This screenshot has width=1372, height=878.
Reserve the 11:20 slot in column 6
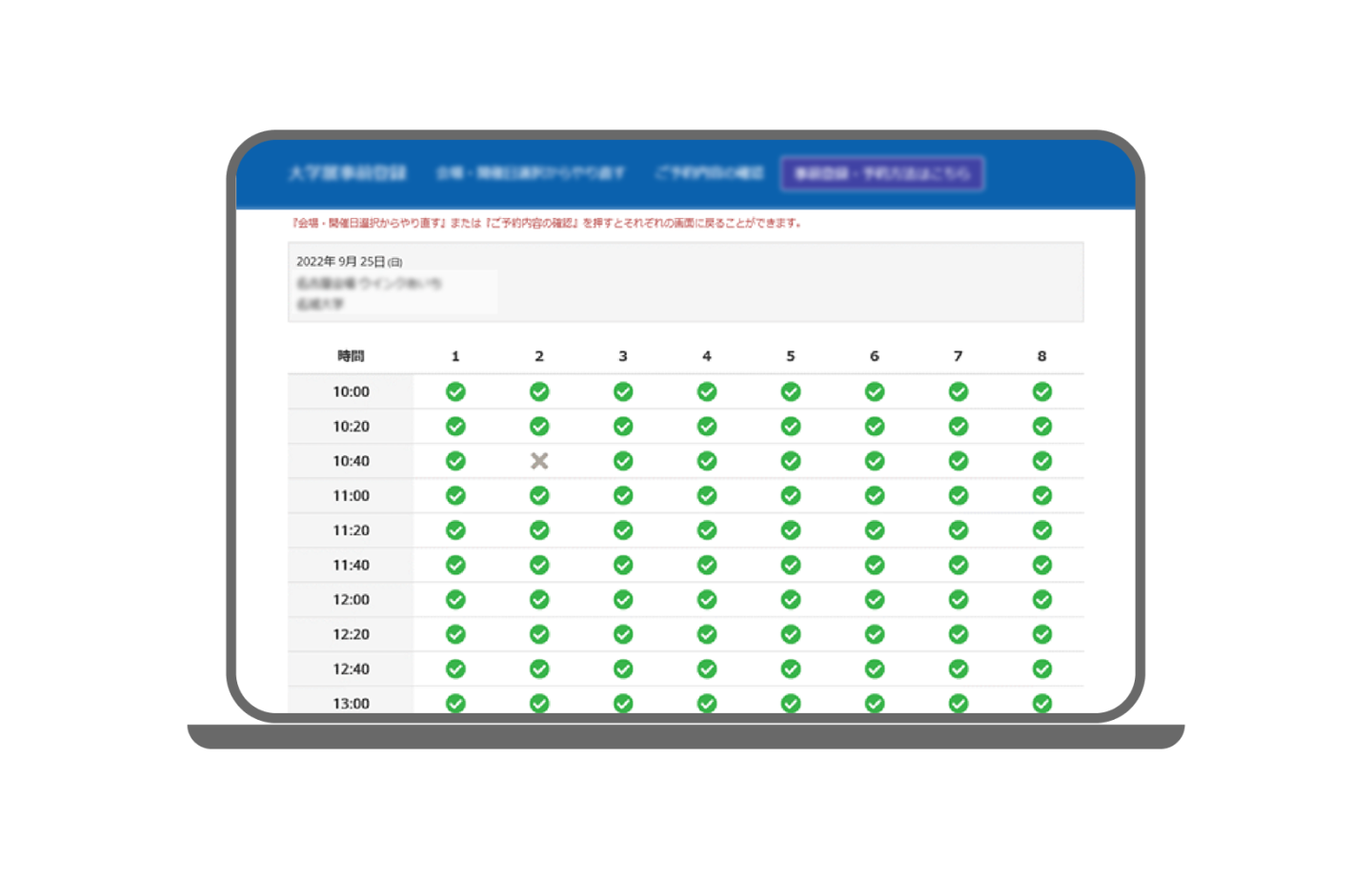point(875,530)
